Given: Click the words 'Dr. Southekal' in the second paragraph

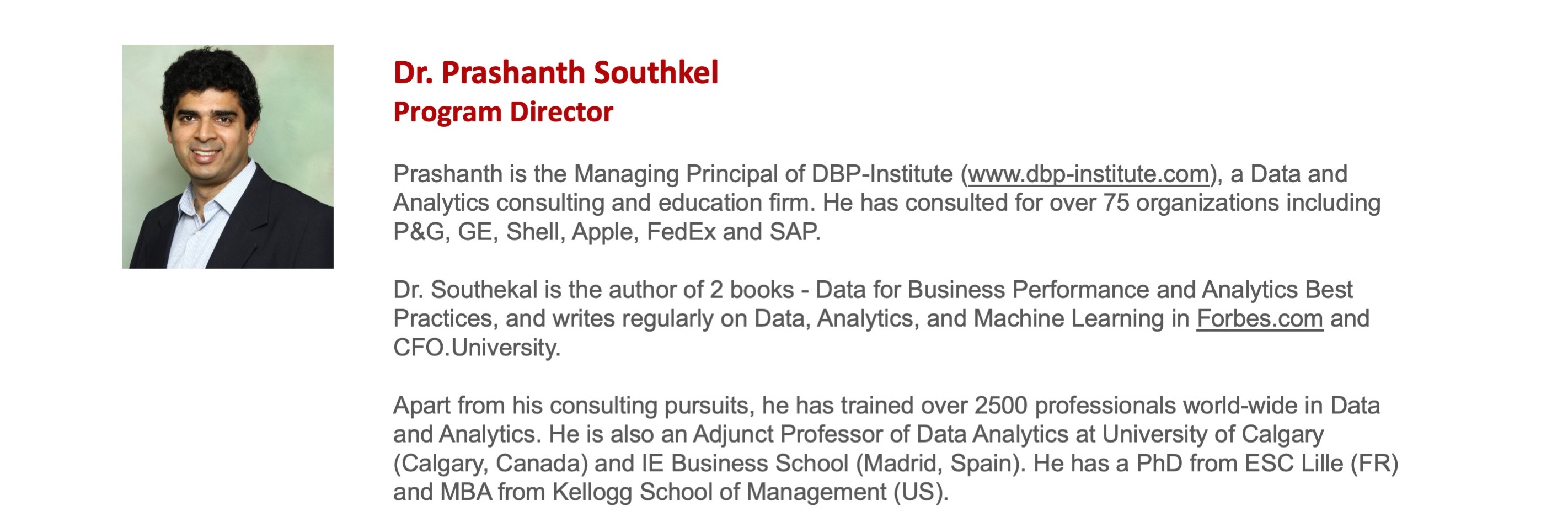Looking at the screenshot, I should [465, 290].
